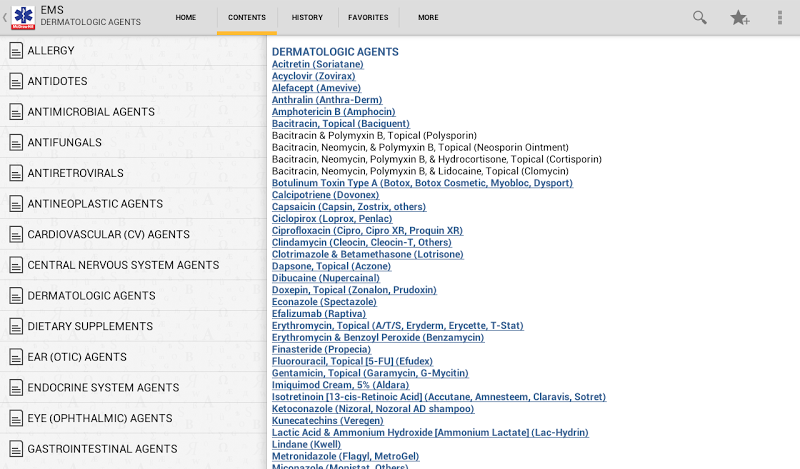Viewport: 800px width, 469px height.
Task: View Erythromycin & Benzoyl Peroxide (Benzamycin)
Action: pyautogui.click(x=378, y=337)
